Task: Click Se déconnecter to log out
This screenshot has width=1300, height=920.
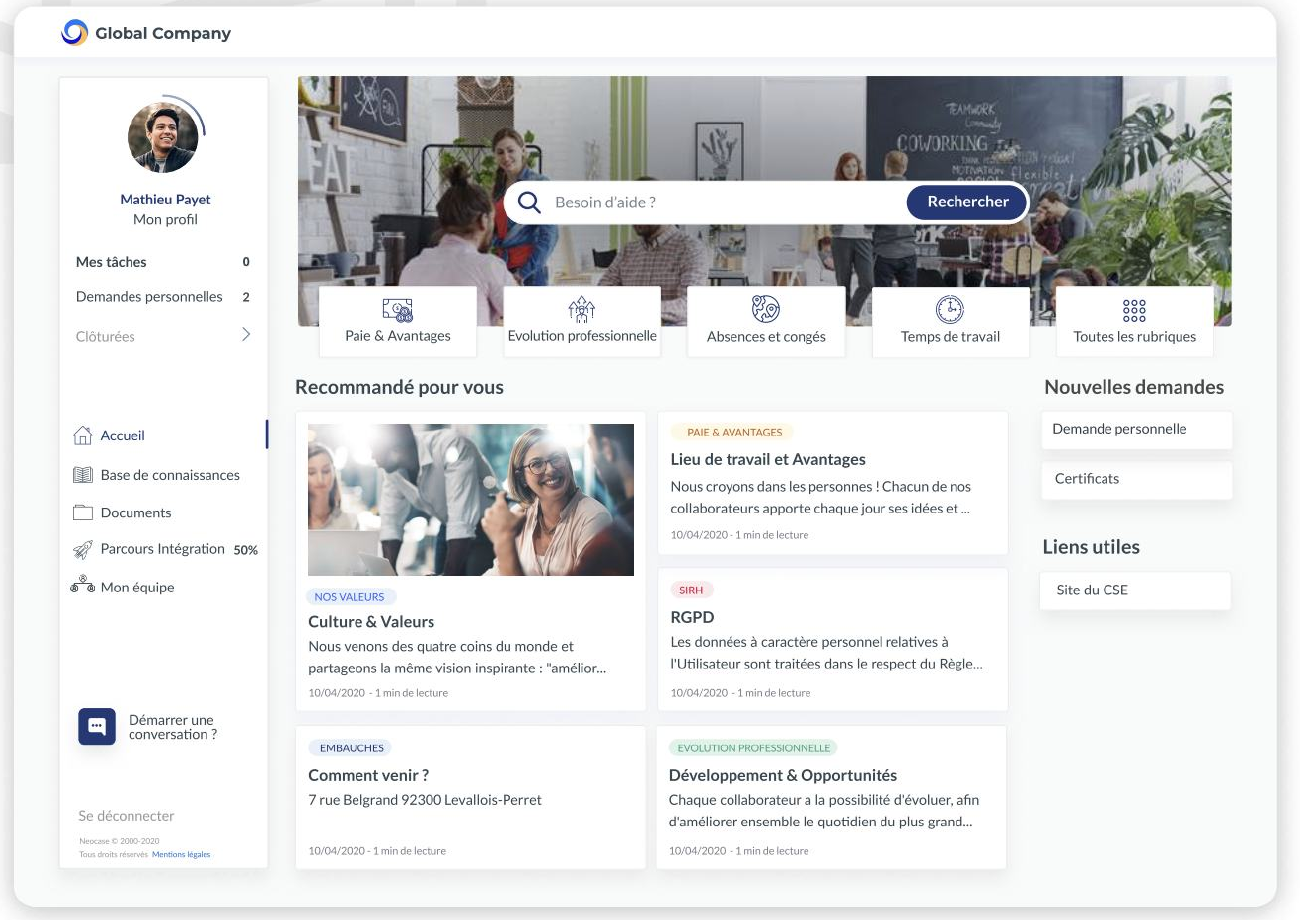Action: [126, 816]
